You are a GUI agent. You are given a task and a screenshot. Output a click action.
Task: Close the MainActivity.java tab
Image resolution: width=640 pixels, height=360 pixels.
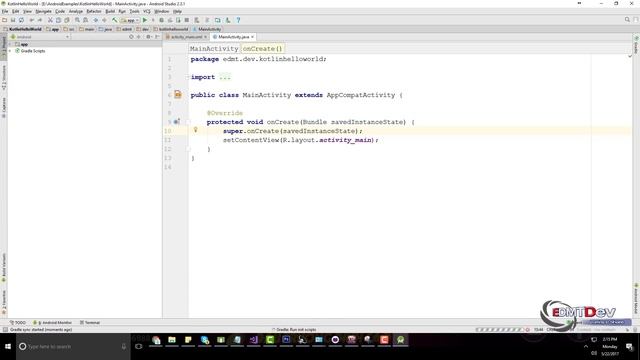[253, 37]
